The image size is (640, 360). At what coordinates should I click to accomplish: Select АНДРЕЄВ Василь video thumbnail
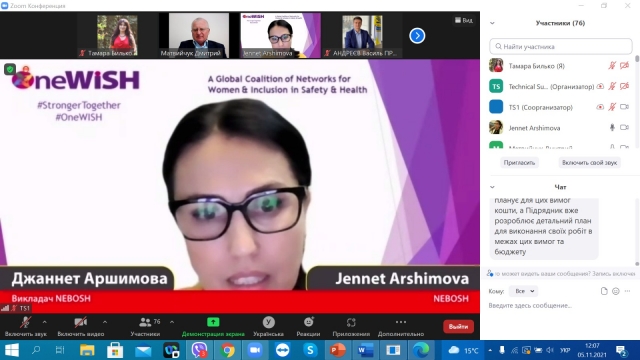click(362, 36)
